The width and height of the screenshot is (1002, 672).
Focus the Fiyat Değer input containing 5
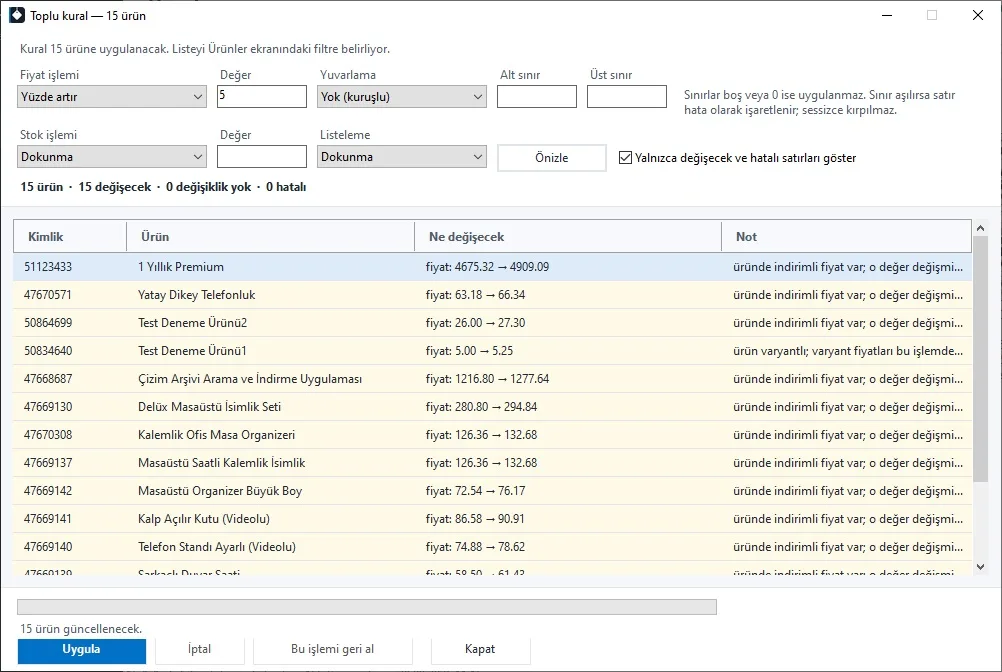(262, 96)
